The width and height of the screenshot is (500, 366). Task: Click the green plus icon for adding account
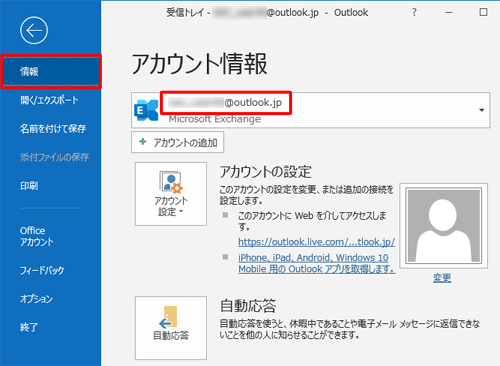[143, 142]
